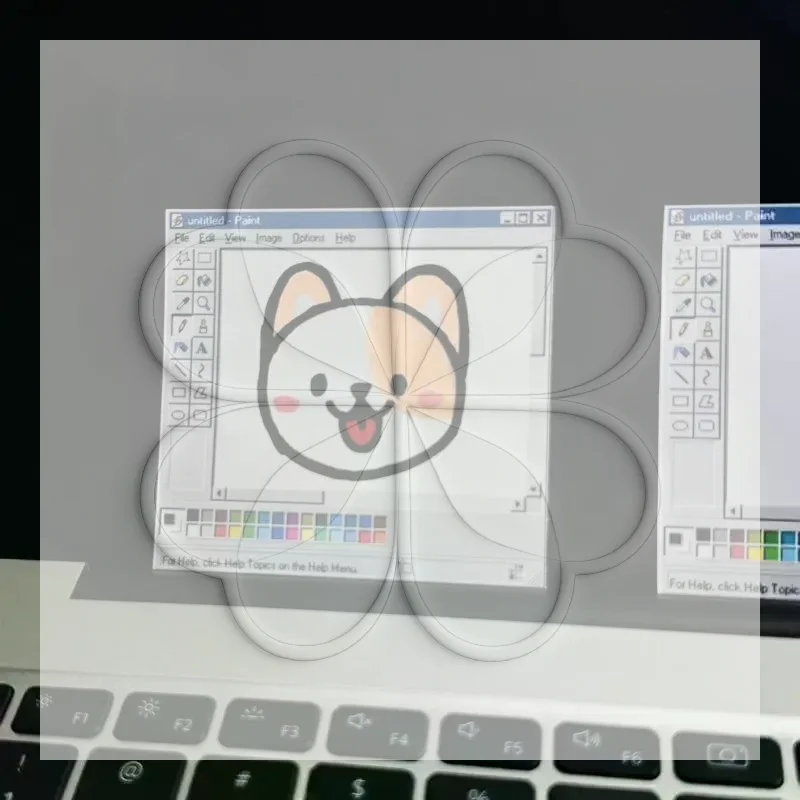Choose the Line tool in the full Paint window
Screen dimensions: 800x800
180,370
